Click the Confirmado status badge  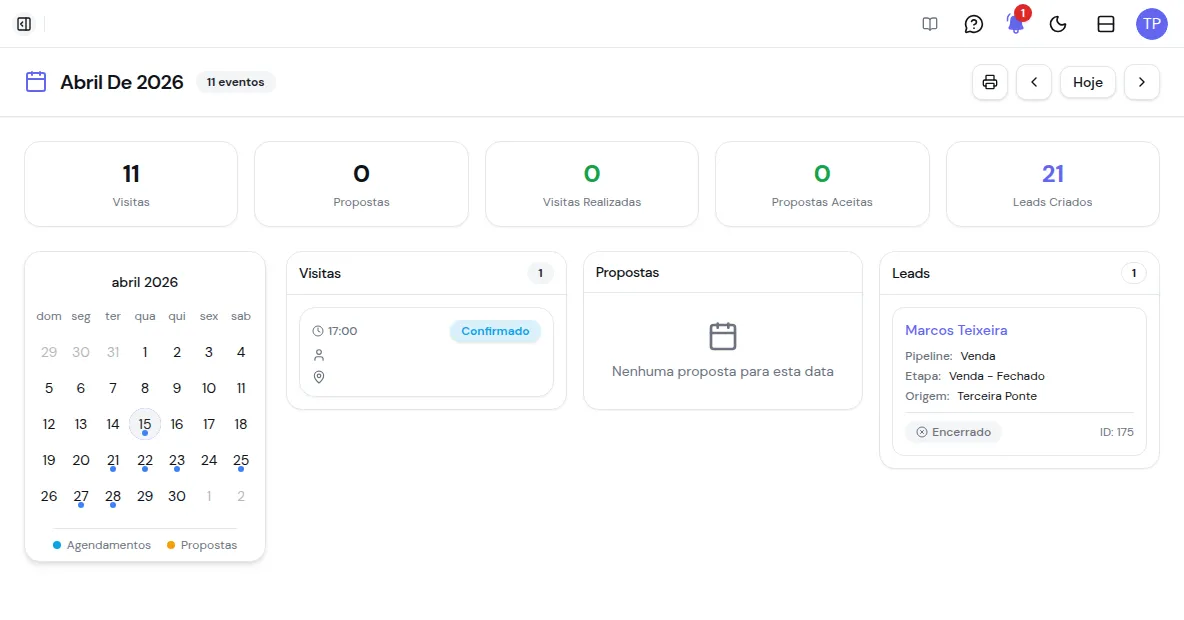(x=495, y=331)
